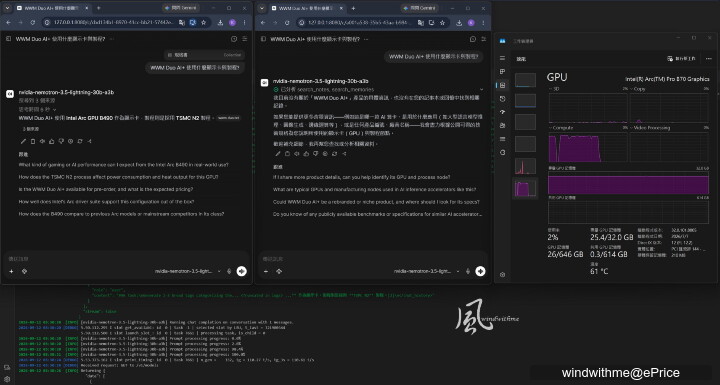
Task: Regenerate the left chat reply
Action: pos(80,142)
